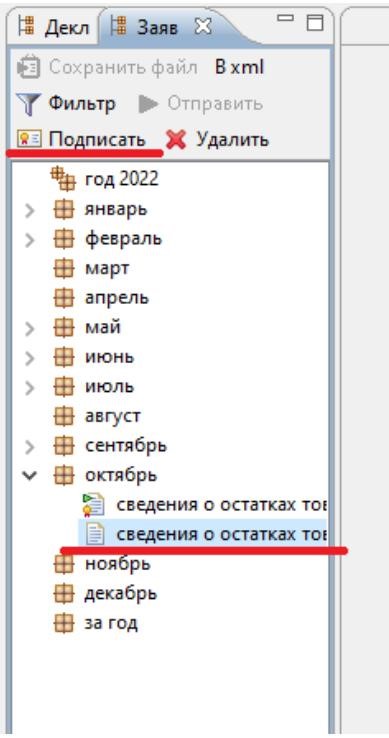
Task: Click the В xml button
Action: pyautogui.click(x=239, y=67)
